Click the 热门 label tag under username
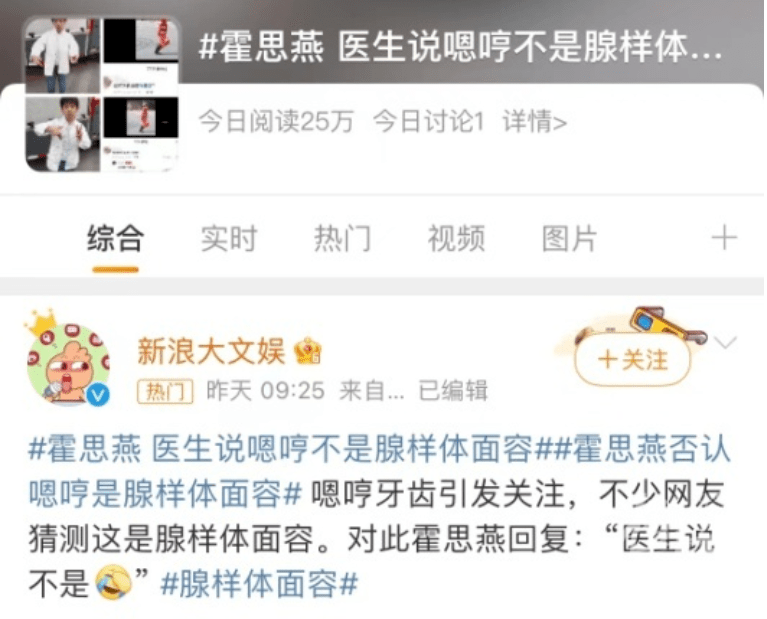The width and height of the screenshot is (767, 619). tap(165, 391)
